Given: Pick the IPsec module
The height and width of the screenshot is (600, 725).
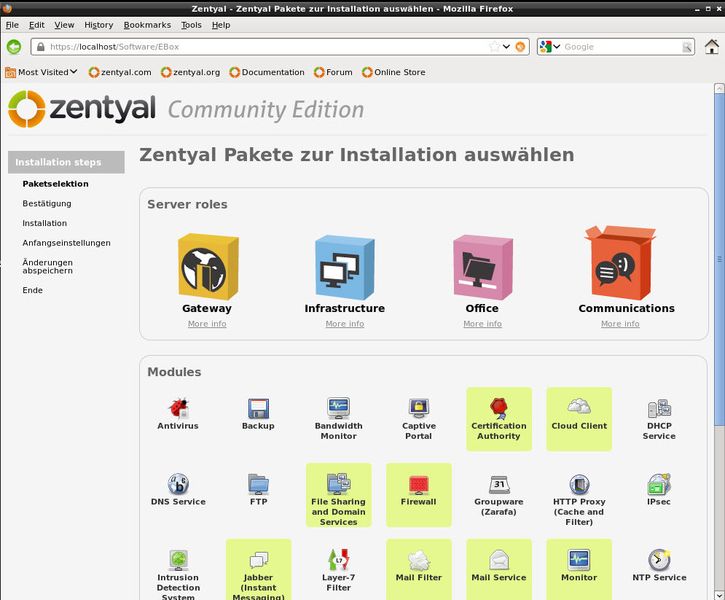Looking at the screenshot, I should coord(659,490).
